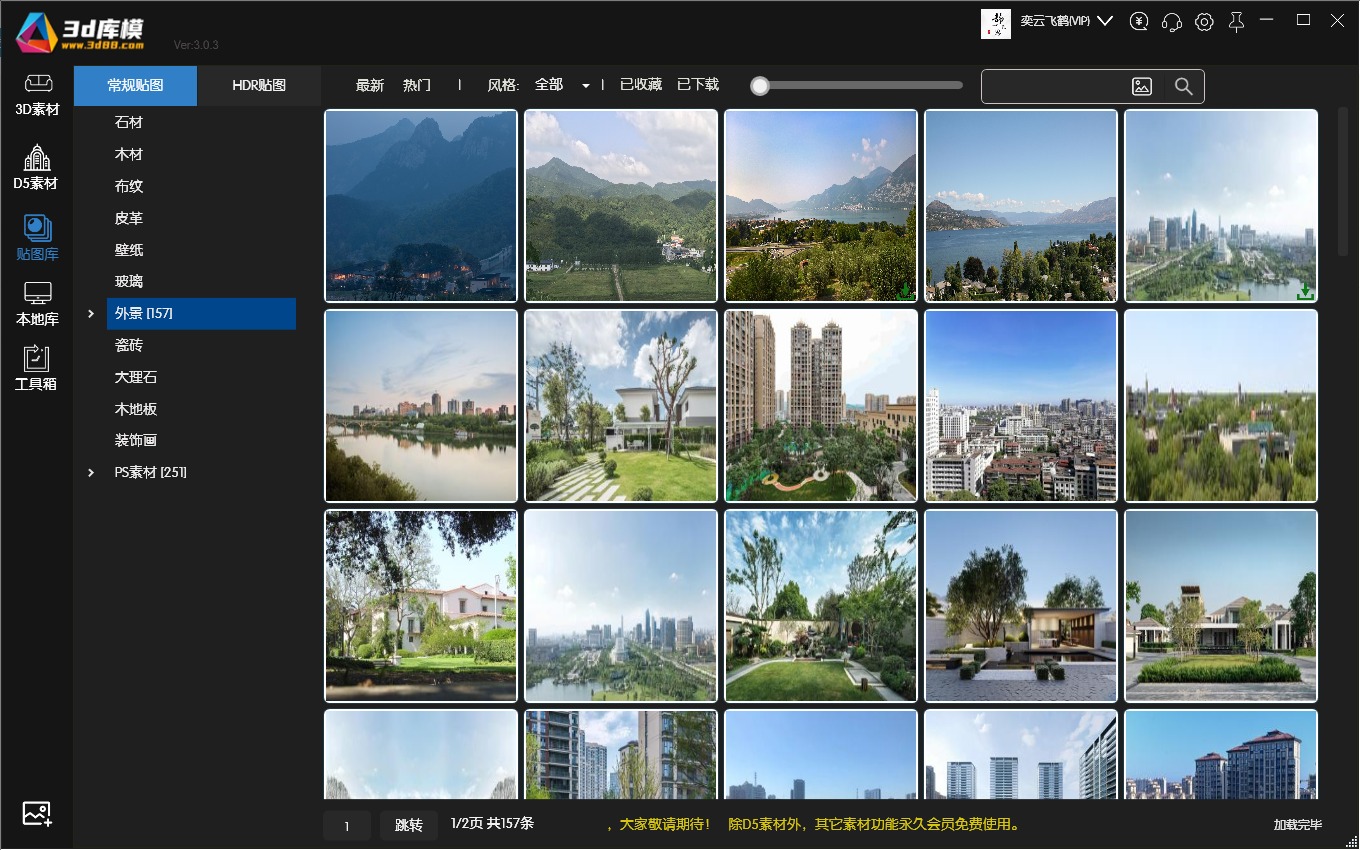Click the 跳转 button

click(409, 826)
